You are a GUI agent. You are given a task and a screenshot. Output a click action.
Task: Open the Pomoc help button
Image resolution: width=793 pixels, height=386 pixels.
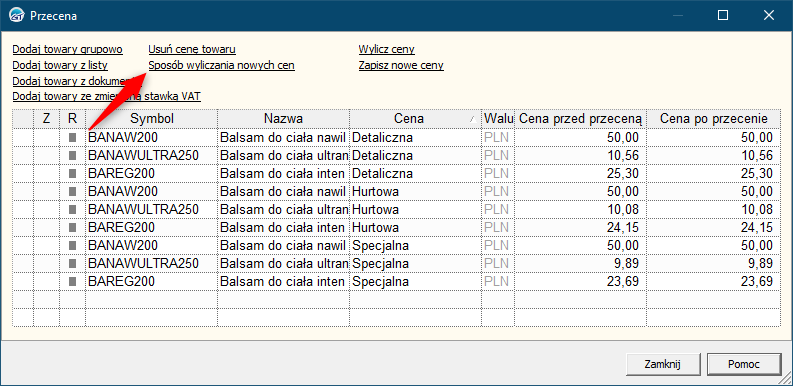point(744,364)
